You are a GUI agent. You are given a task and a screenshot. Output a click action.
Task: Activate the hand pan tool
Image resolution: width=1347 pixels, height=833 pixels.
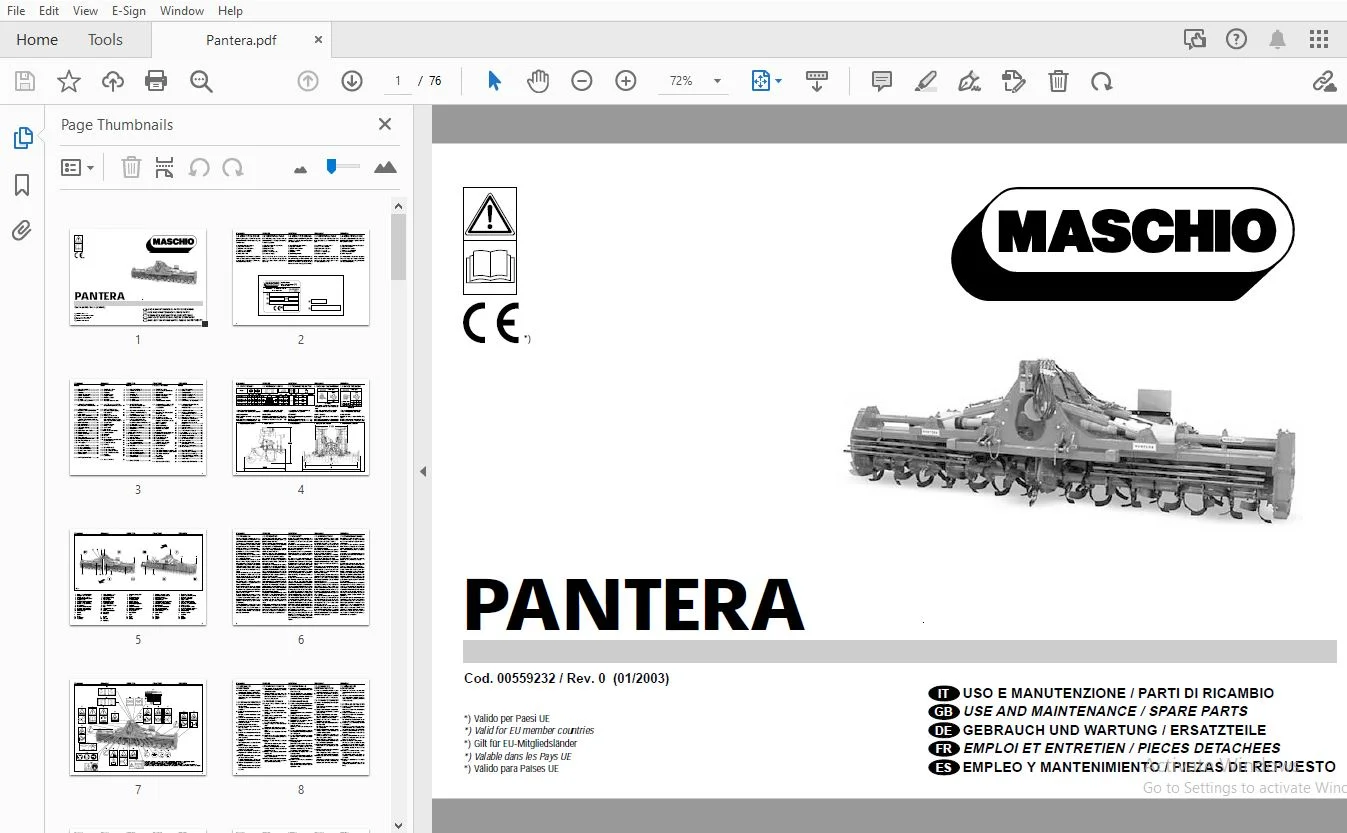point(538,81)
